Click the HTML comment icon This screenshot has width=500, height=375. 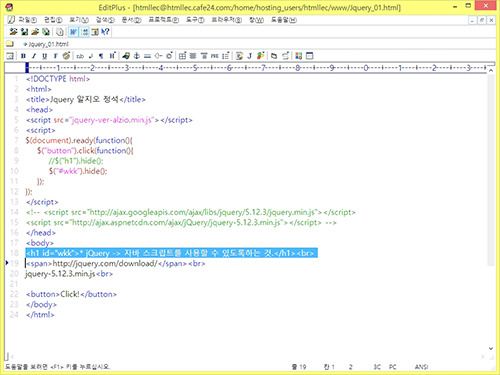click(158, 56)
